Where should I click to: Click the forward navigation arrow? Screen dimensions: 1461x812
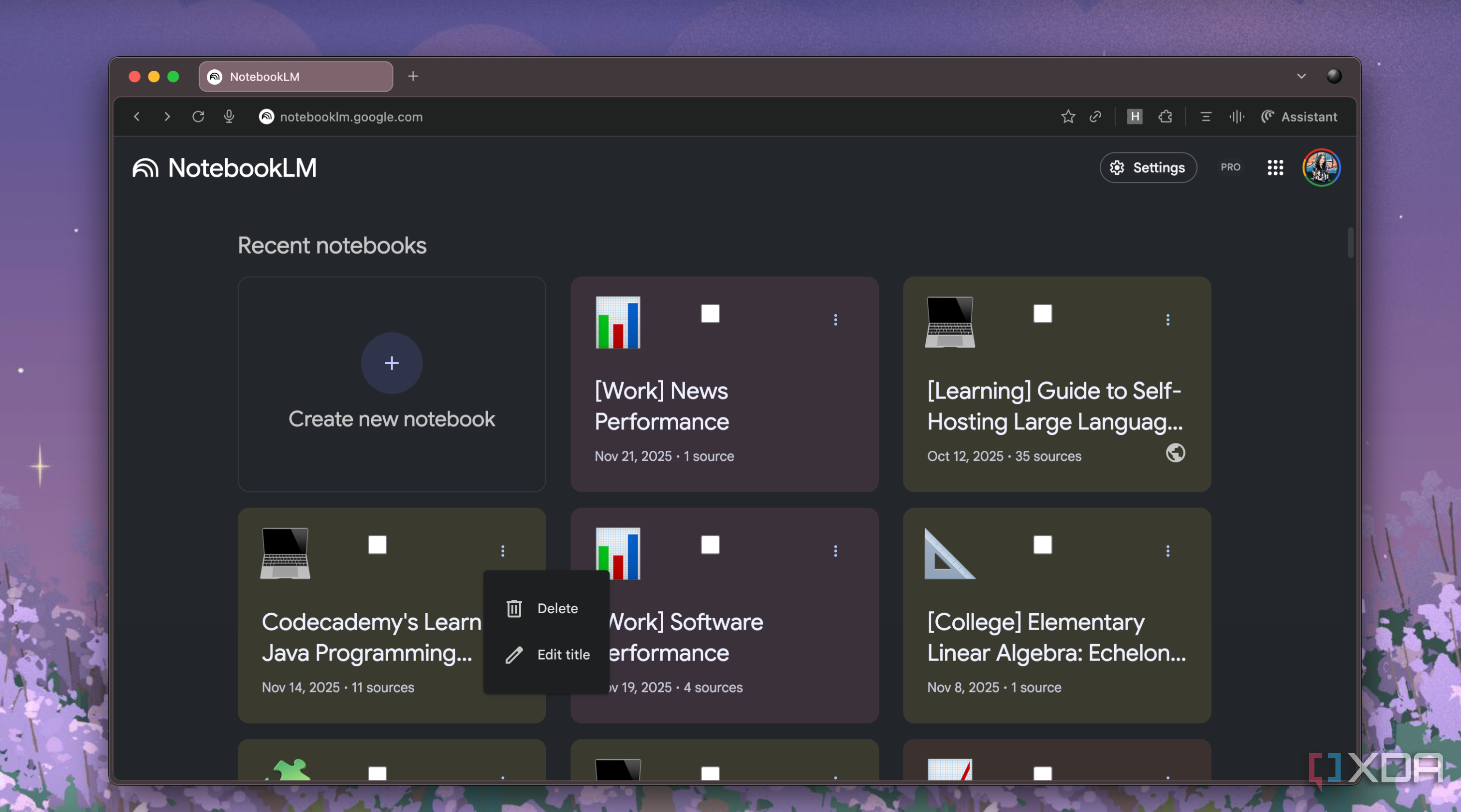tap(167, 117)
